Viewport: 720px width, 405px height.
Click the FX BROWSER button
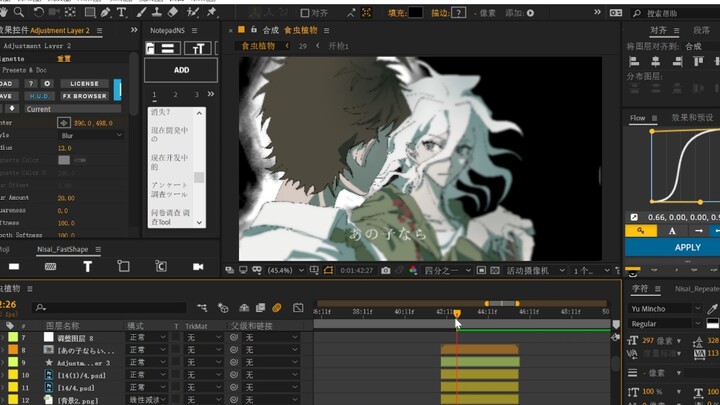click(x=84, y=96)
